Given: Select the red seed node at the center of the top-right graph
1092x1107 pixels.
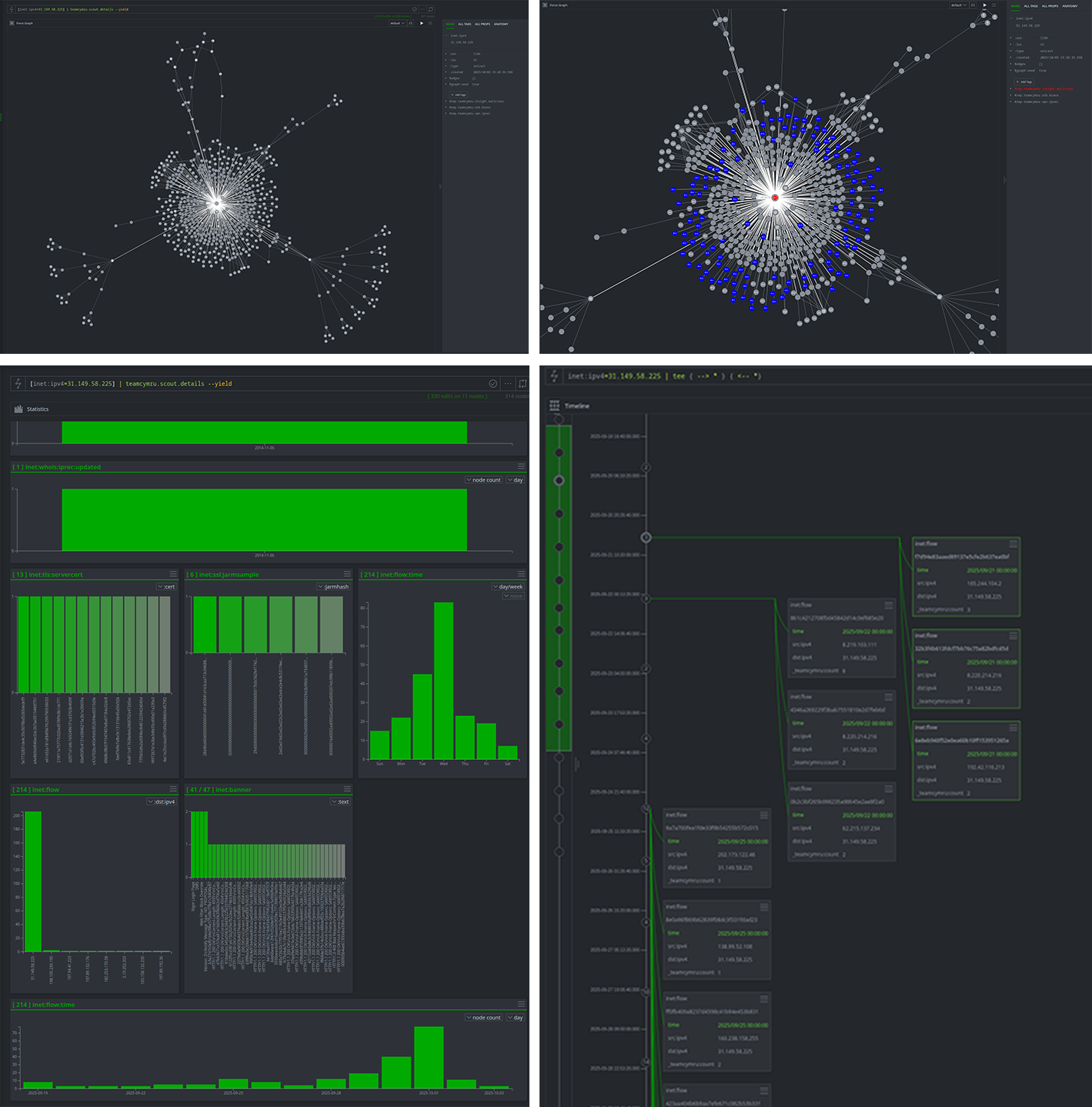Looking at the screenshot, I should pos(775,198).
